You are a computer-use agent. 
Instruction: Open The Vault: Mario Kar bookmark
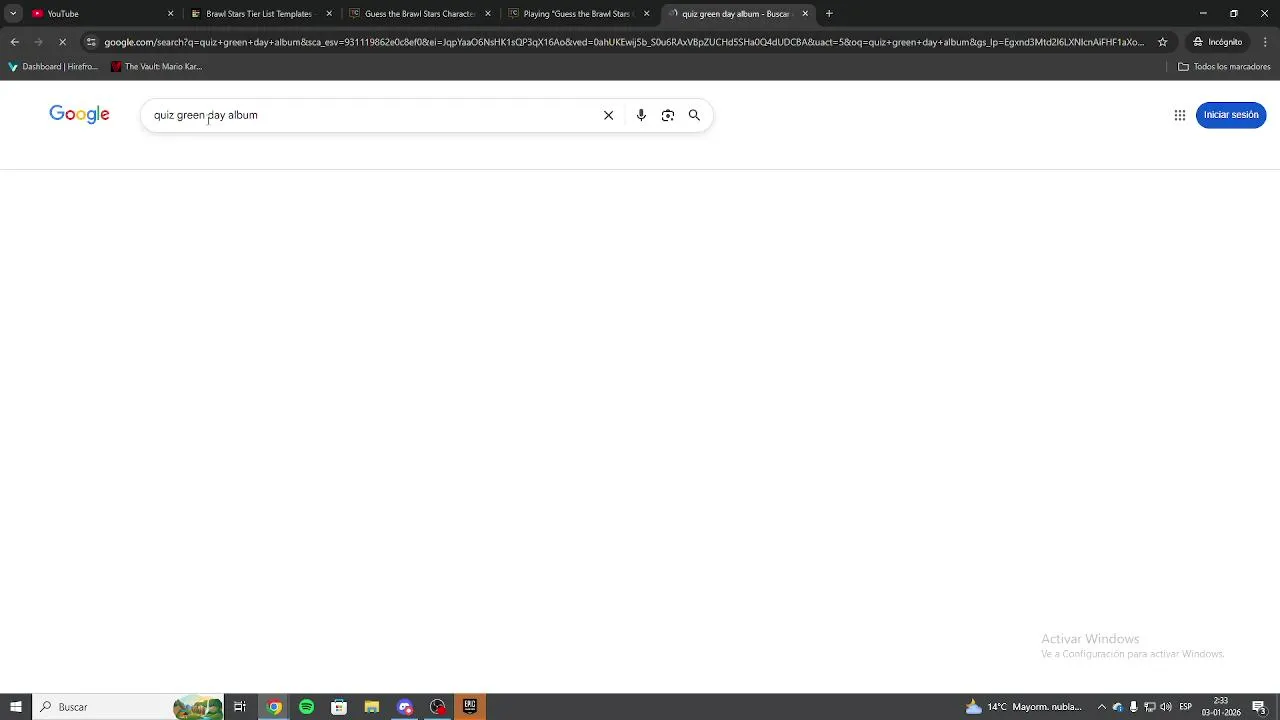[157, 67]
